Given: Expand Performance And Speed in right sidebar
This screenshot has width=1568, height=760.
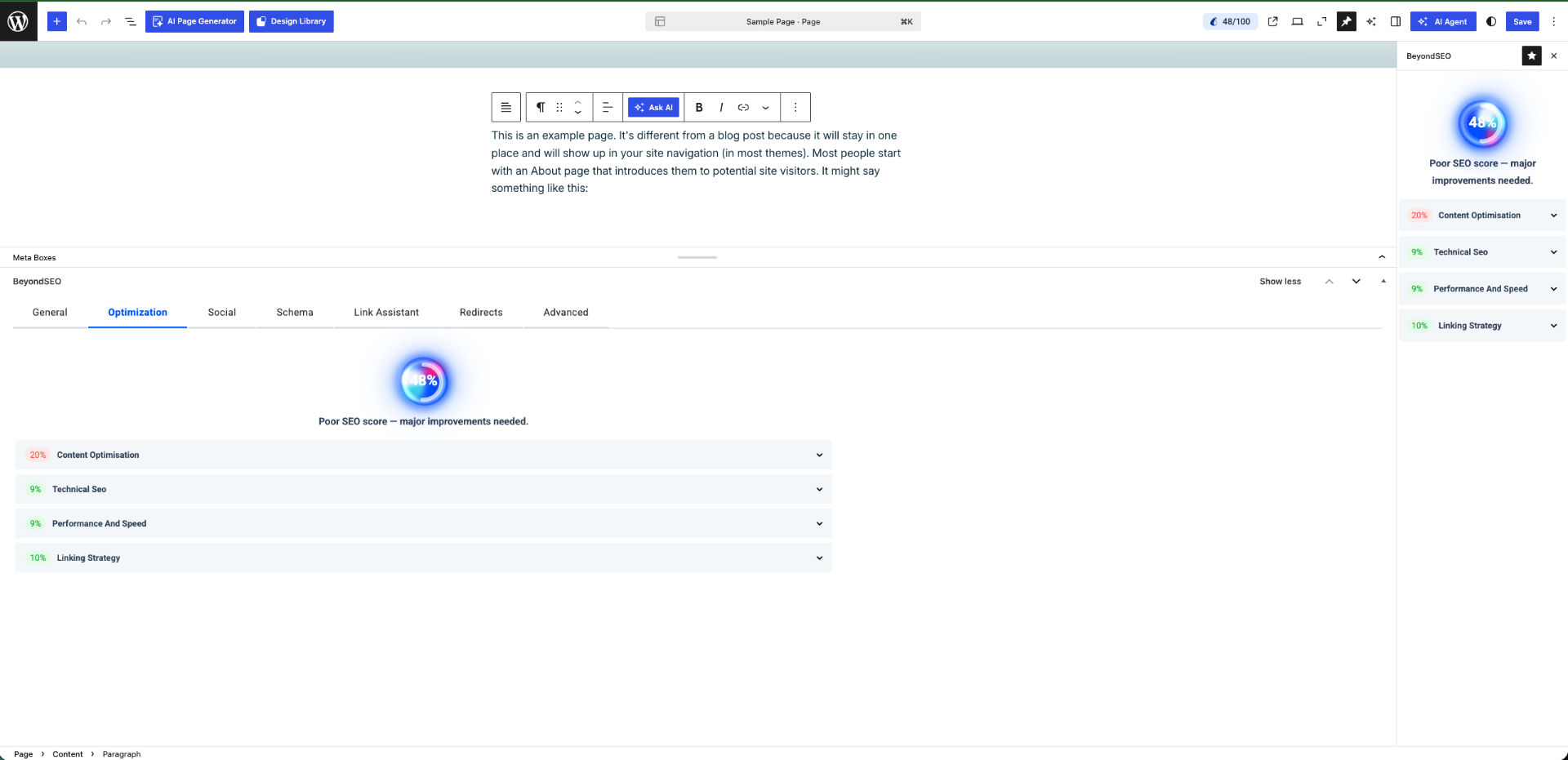Looking at the screenshot, I should click(1483, 289).
